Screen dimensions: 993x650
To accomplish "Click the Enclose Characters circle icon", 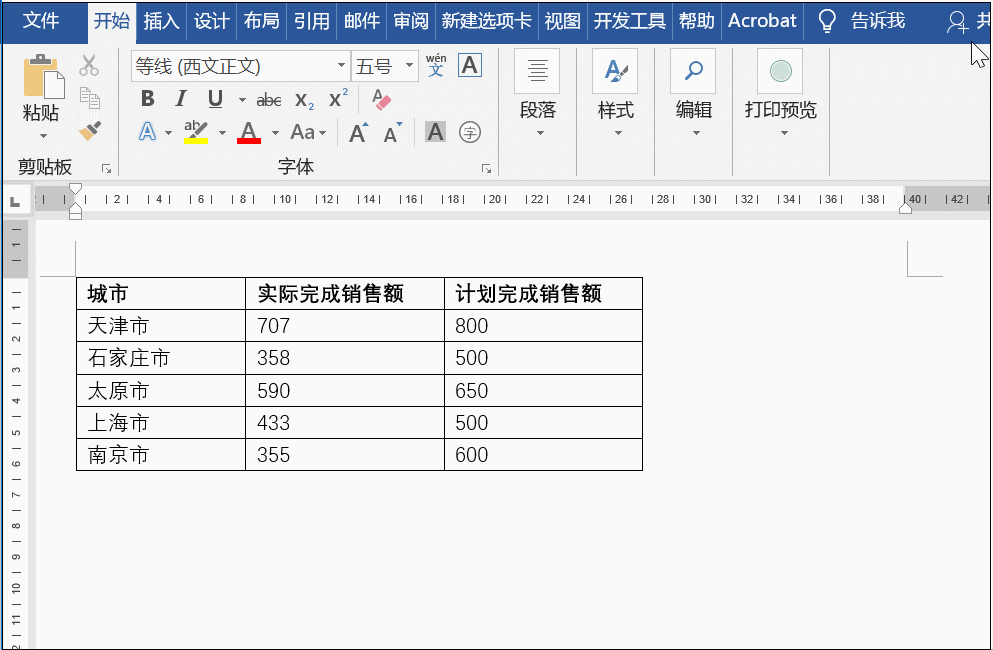I will point(469,132).
